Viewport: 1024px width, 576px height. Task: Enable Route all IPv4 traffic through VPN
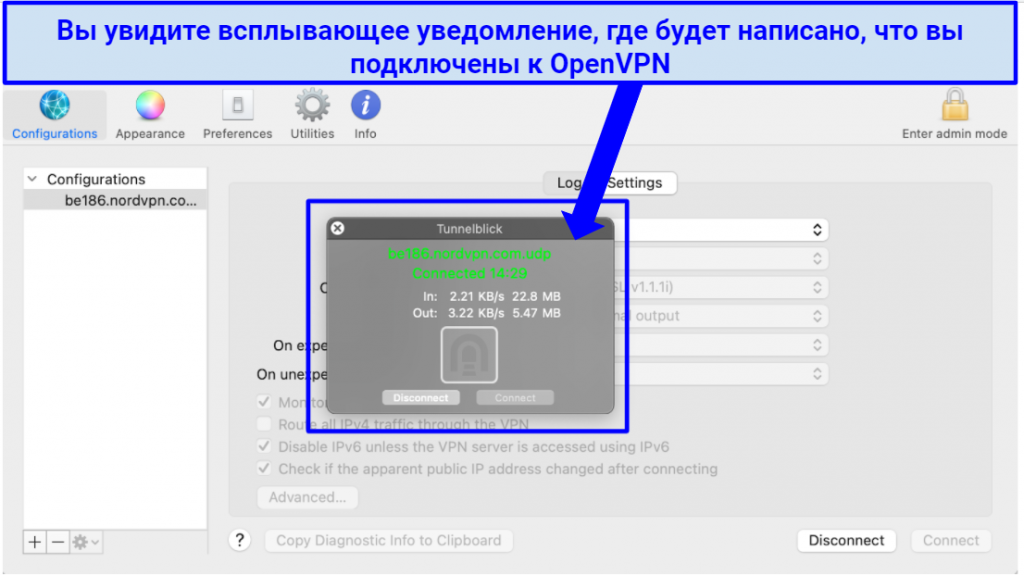(x=264, y=424)
